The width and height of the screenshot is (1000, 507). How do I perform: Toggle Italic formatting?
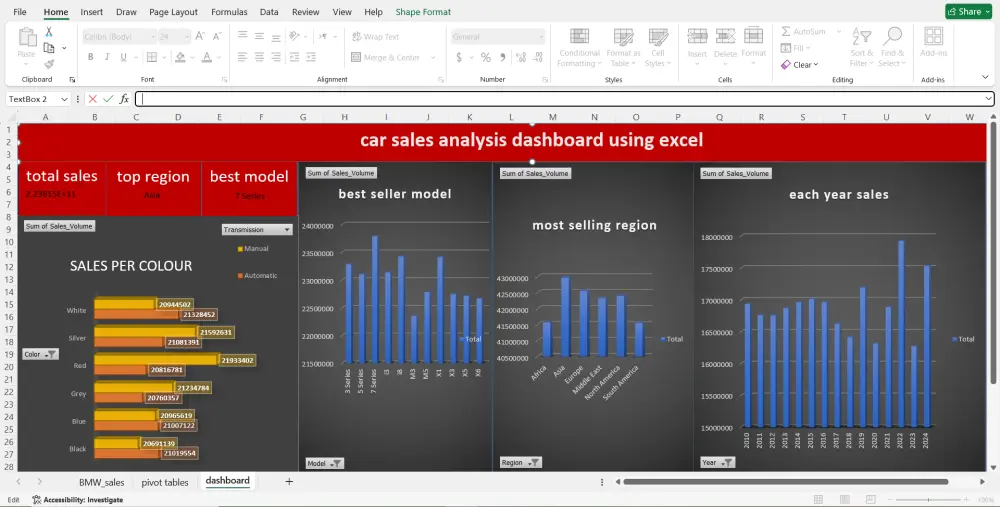(107, 57)
